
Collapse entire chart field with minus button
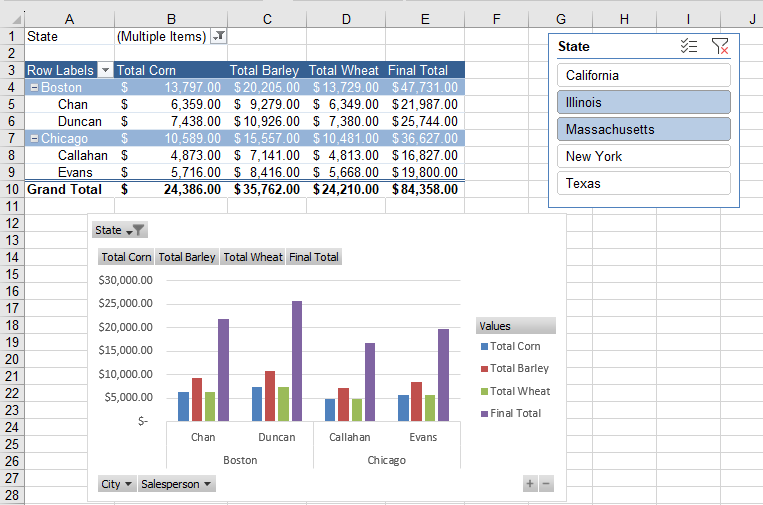coord(546,484)
